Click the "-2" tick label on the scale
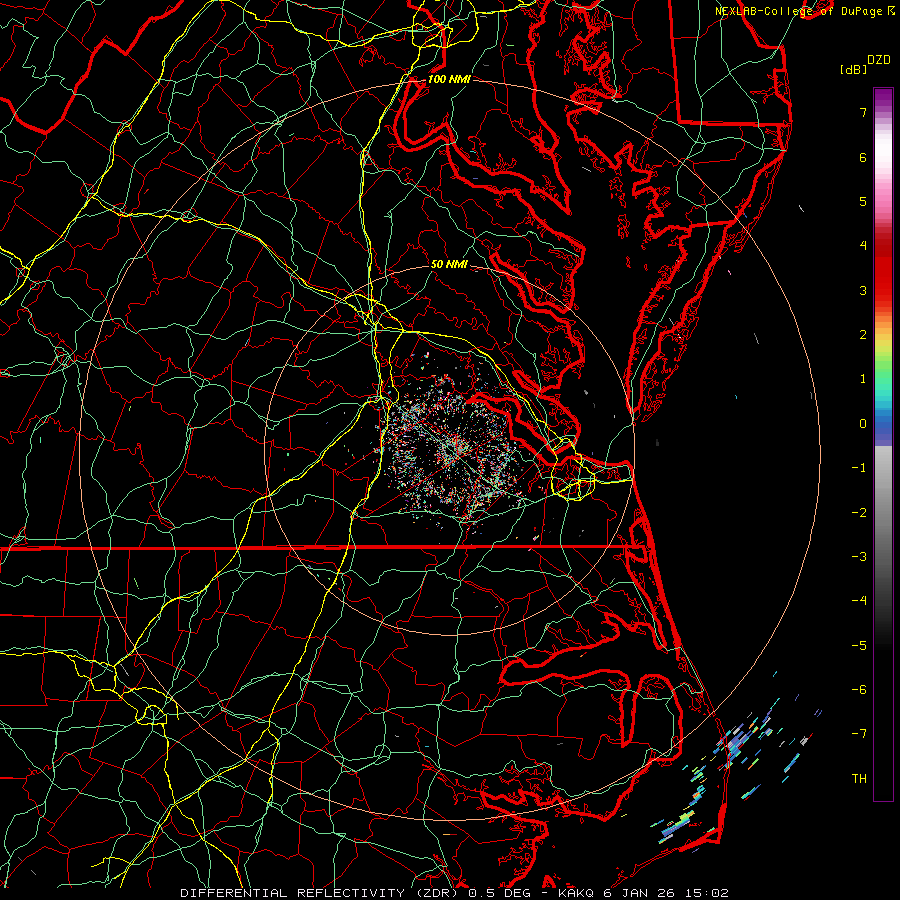Screen dimensions: 900x900 coord(859,513)
